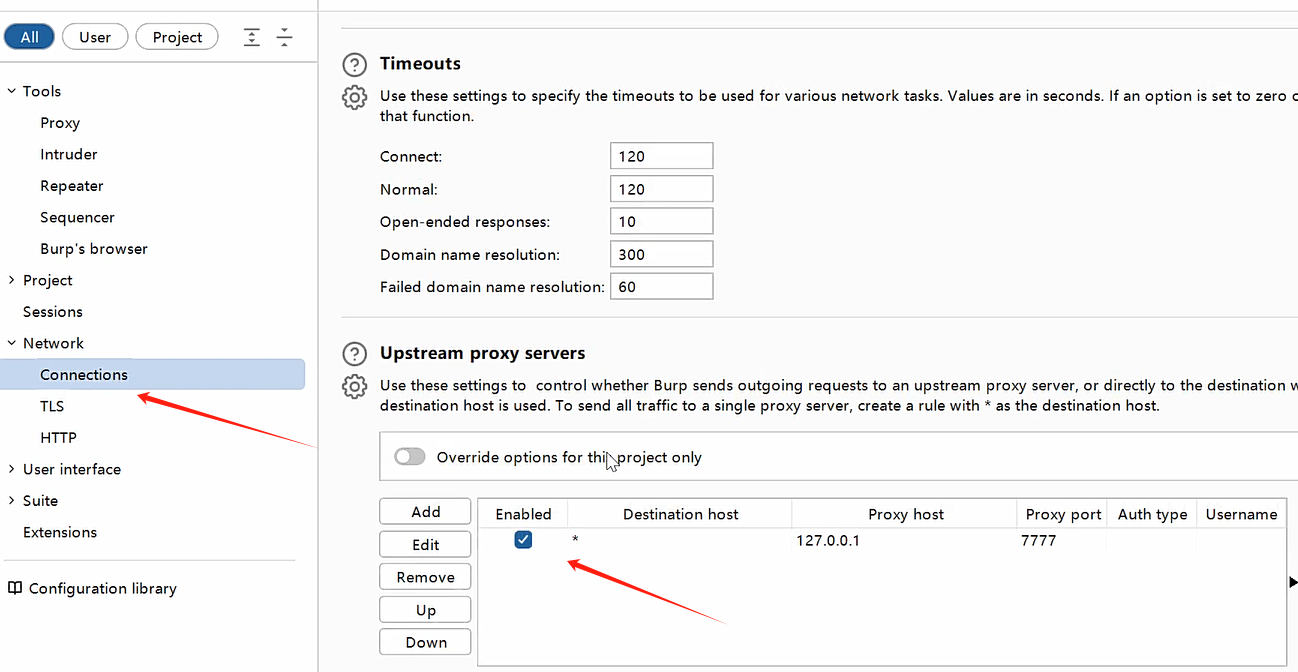Sort by Destination host column header

tap(680, 514)
